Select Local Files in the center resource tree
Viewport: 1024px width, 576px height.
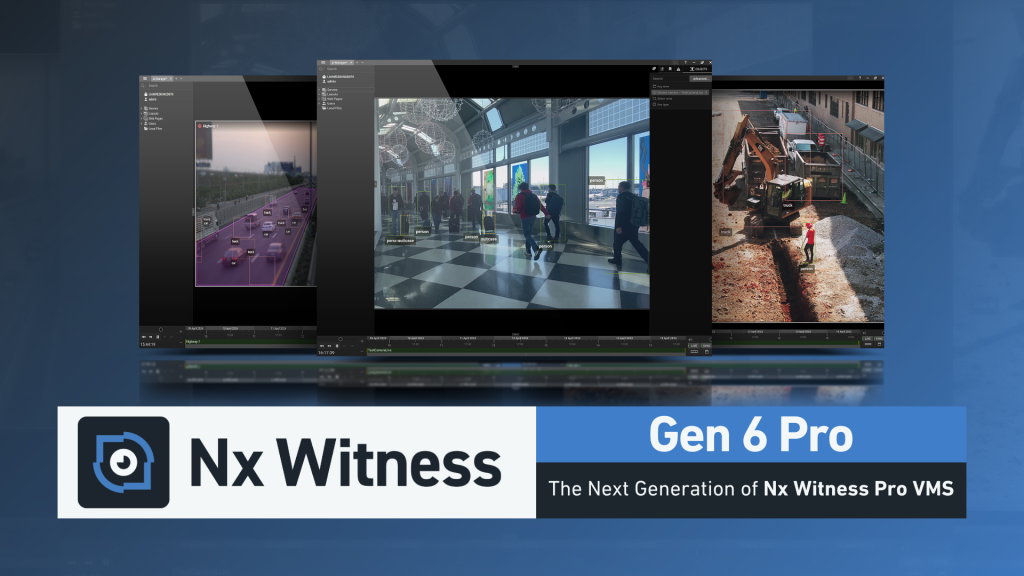click(333, 107)
